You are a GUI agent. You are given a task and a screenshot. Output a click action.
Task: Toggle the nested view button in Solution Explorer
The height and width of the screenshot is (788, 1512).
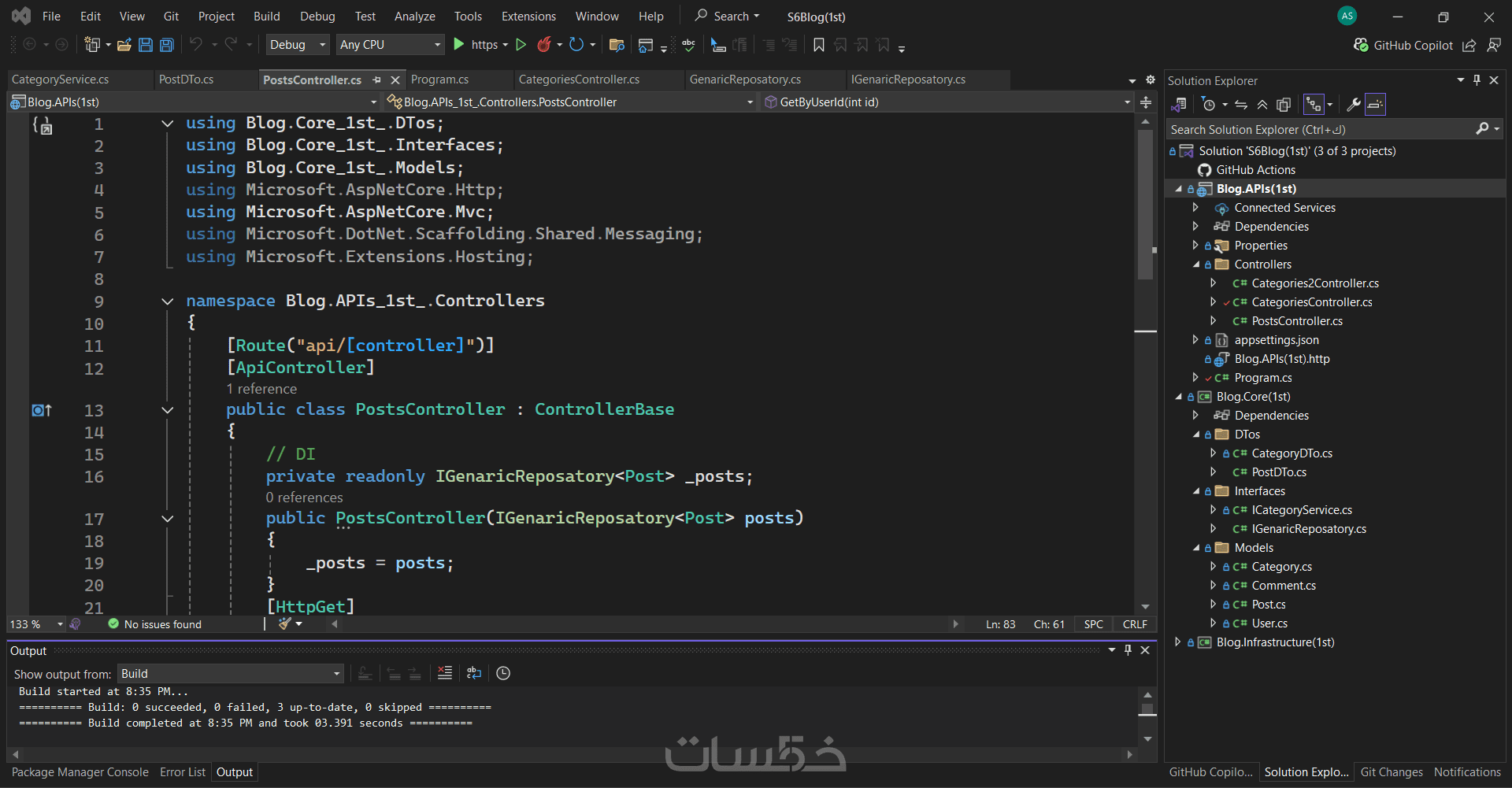[1313, 105]
